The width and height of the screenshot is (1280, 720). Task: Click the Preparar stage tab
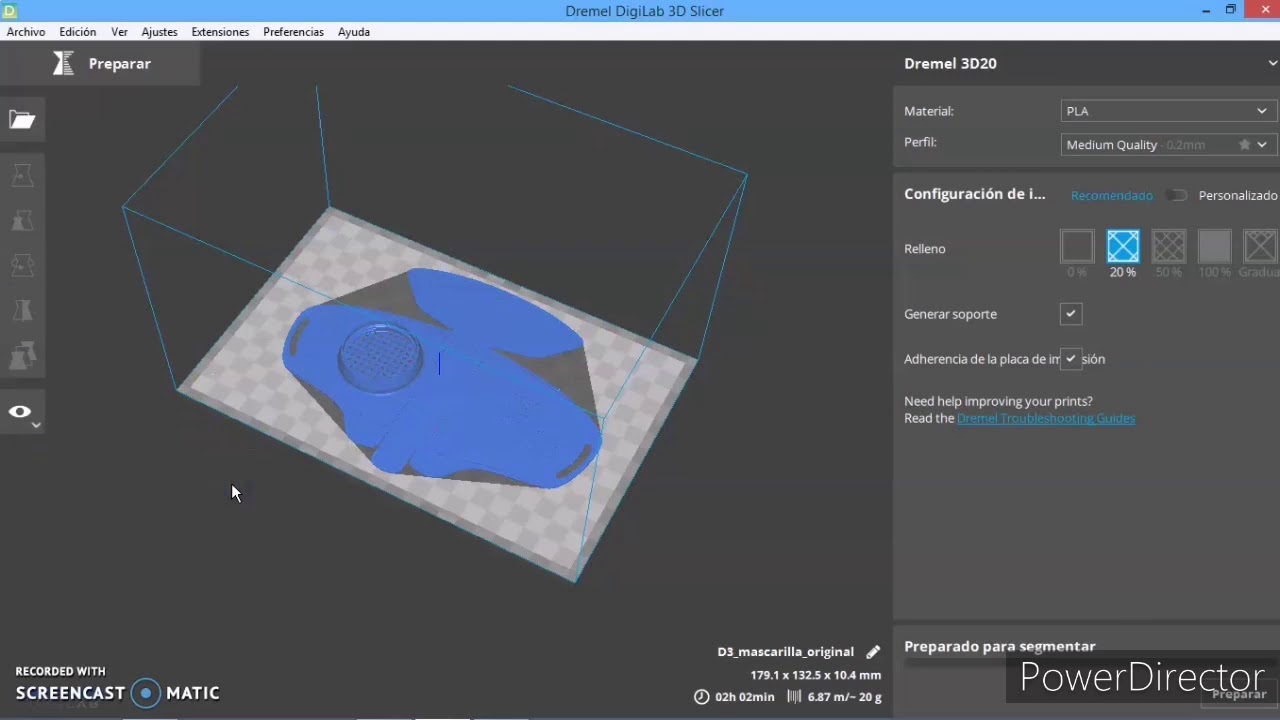pyautogui.click(x=100, y=63)
